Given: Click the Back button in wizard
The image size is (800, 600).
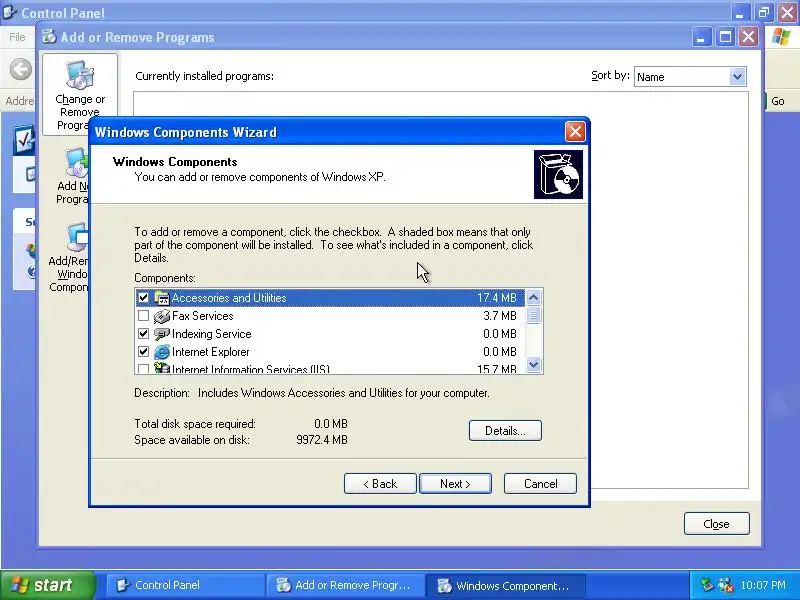Looking at the screenshot, I should 380,484.
